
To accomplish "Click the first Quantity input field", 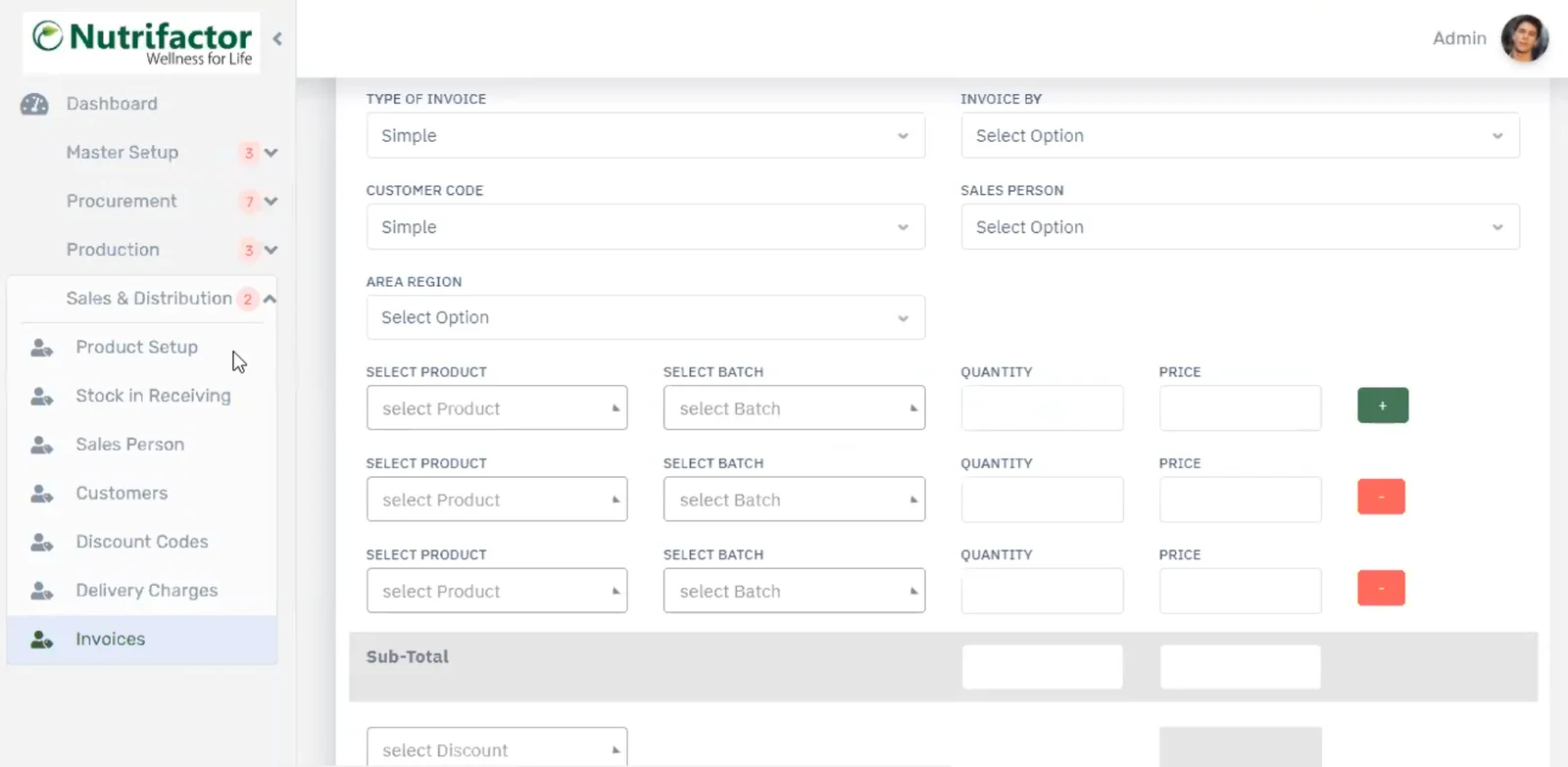I will [x=1042, y=408].
